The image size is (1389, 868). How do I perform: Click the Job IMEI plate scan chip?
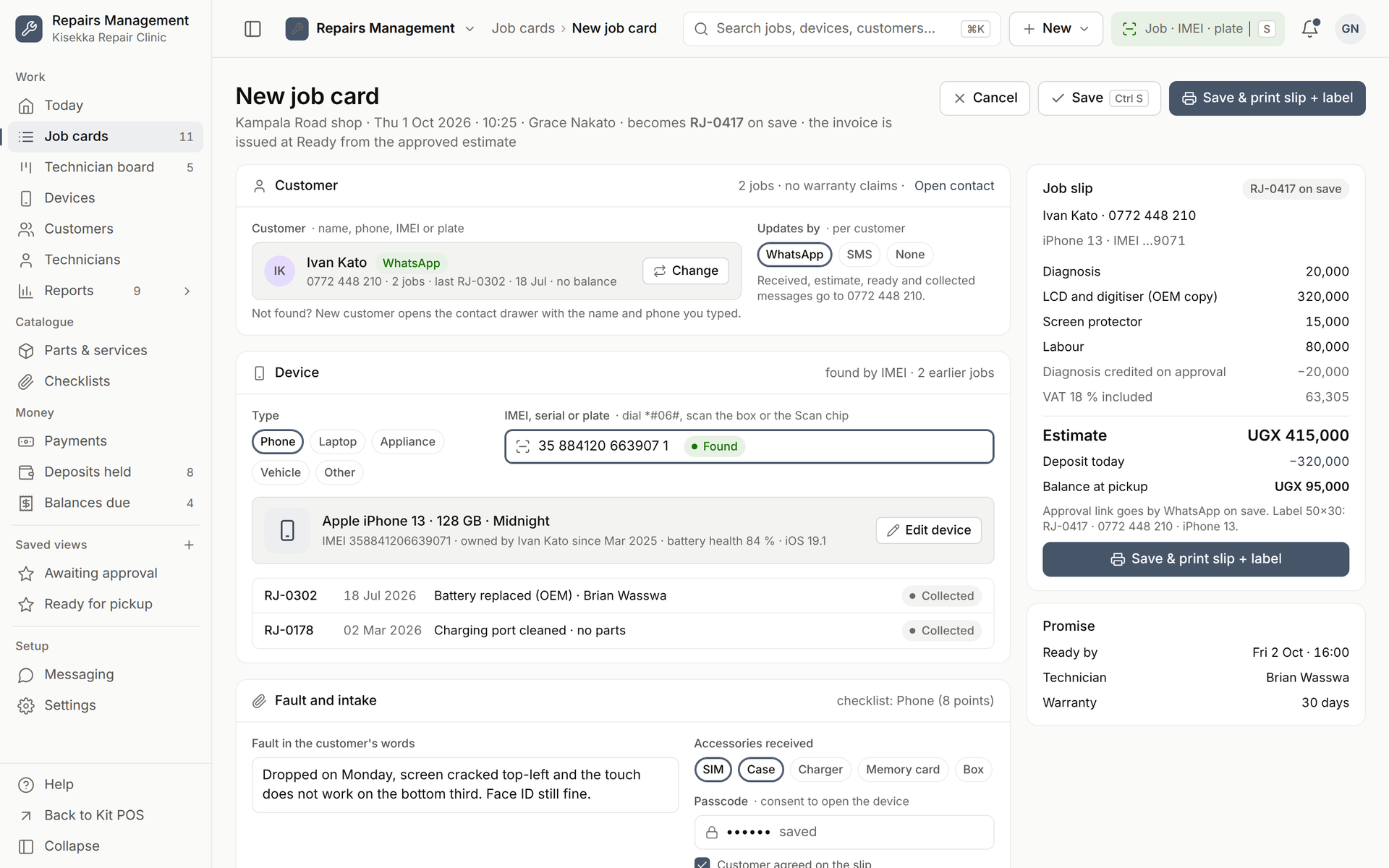(1197, 29)
